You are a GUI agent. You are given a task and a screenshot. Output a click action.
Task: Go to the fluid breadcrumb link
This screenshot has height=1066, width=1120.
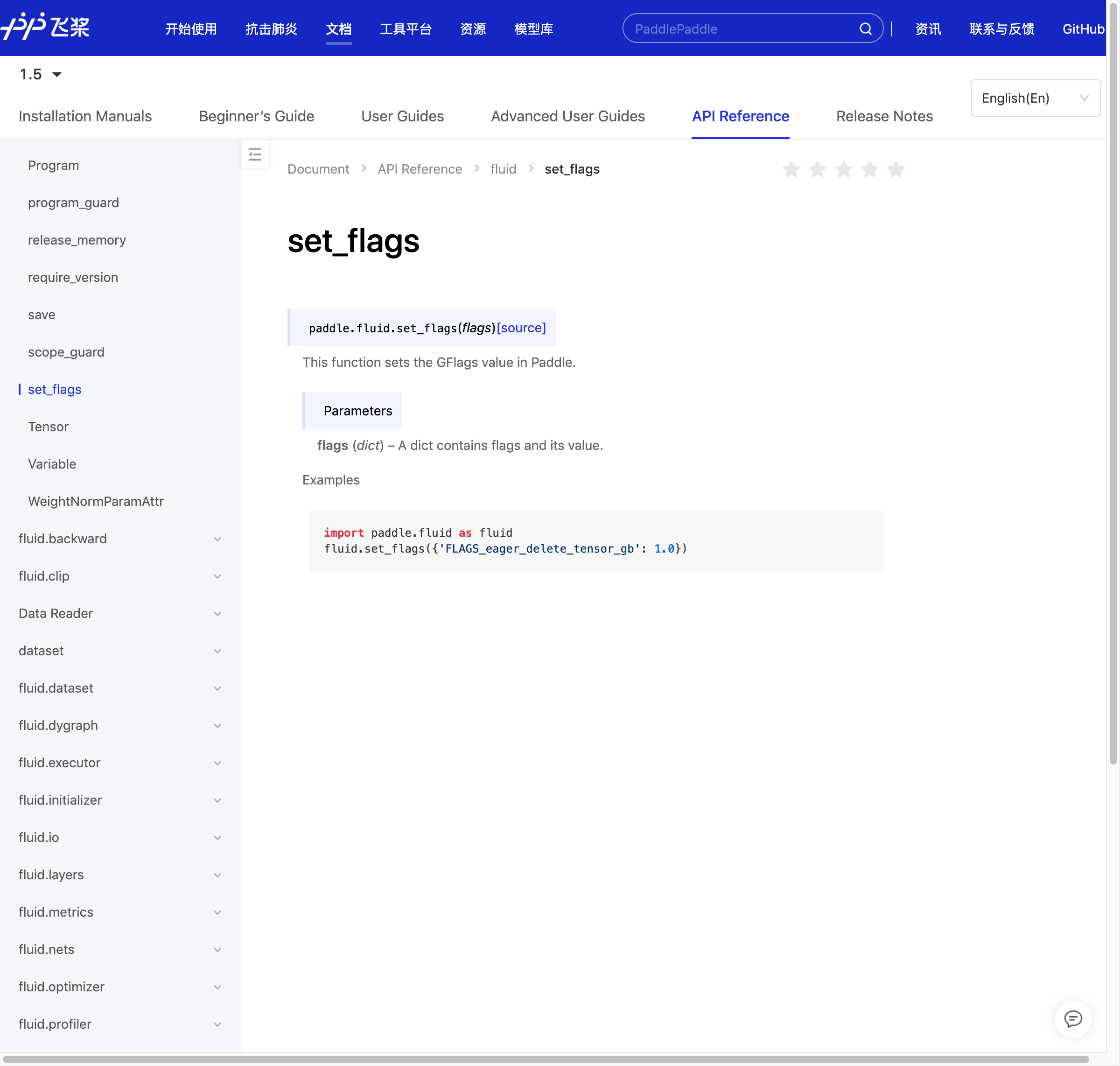click(503, 169)
